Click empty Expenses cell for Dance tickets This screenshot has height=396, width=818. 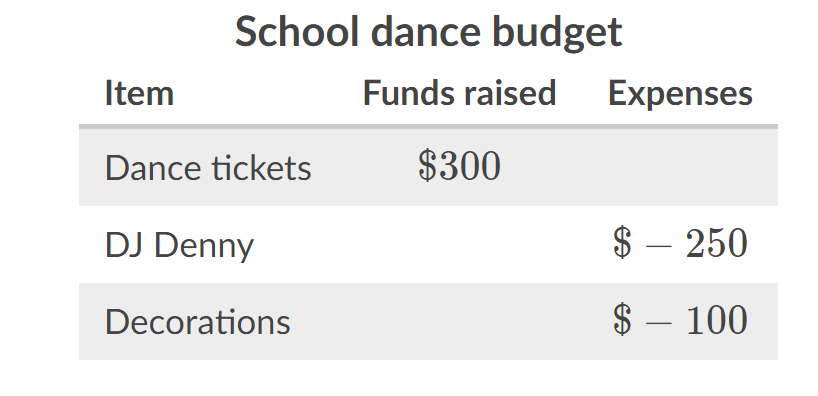(680, 167)
